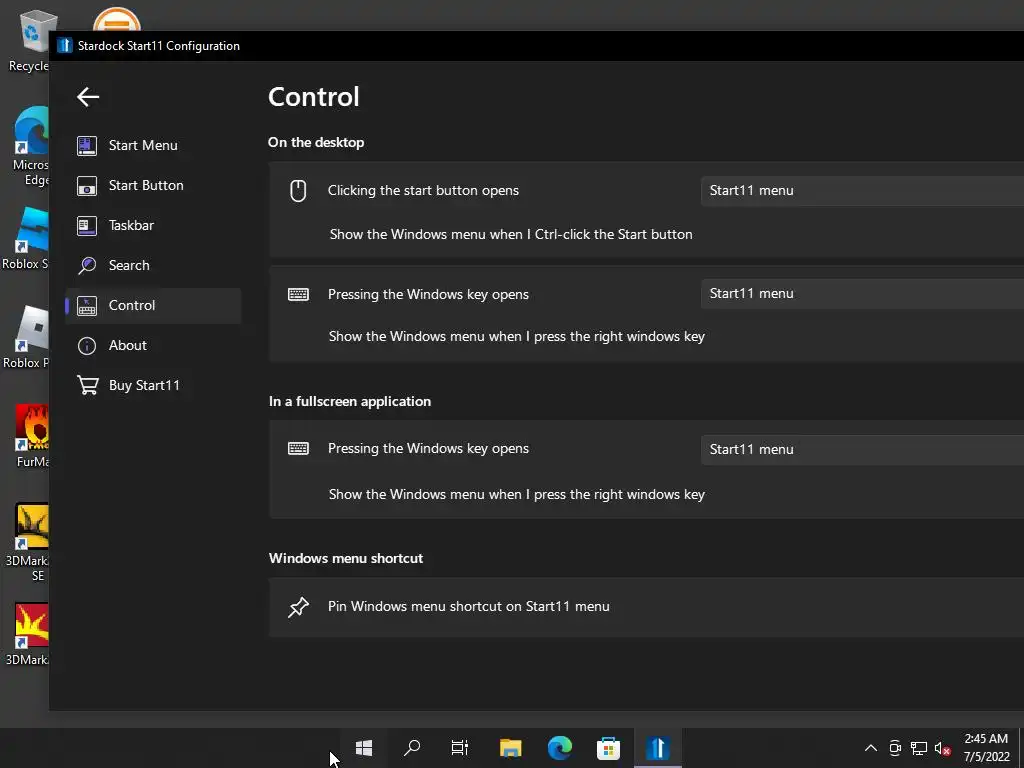
Task: Click 'Show the Windows menu when I Ctrl-click' text
Action: (511, 234)
